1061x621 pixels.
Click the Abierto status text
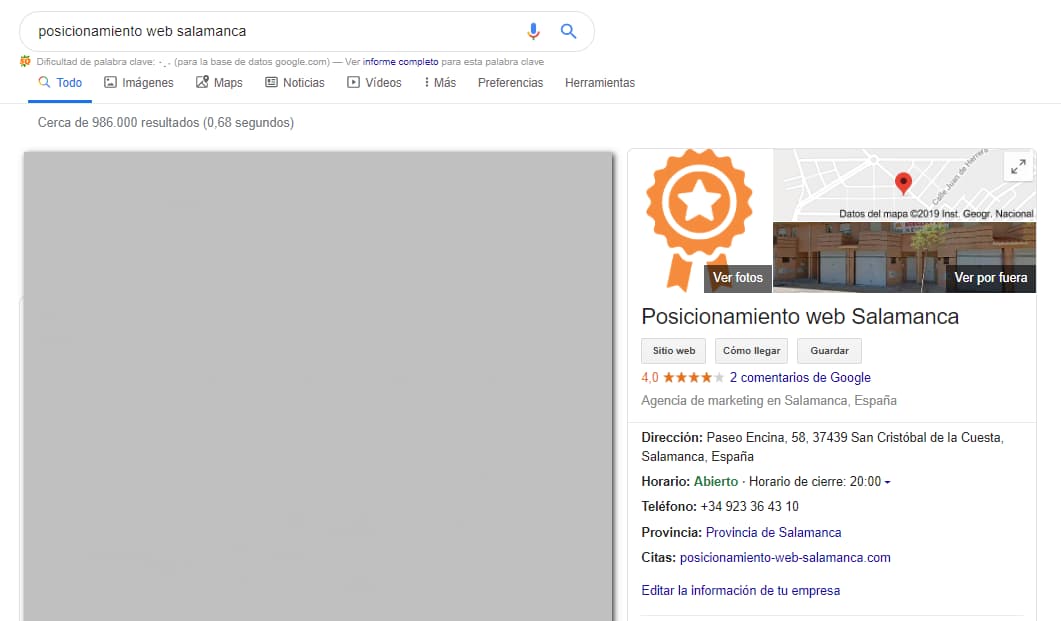tap(715, 482)
